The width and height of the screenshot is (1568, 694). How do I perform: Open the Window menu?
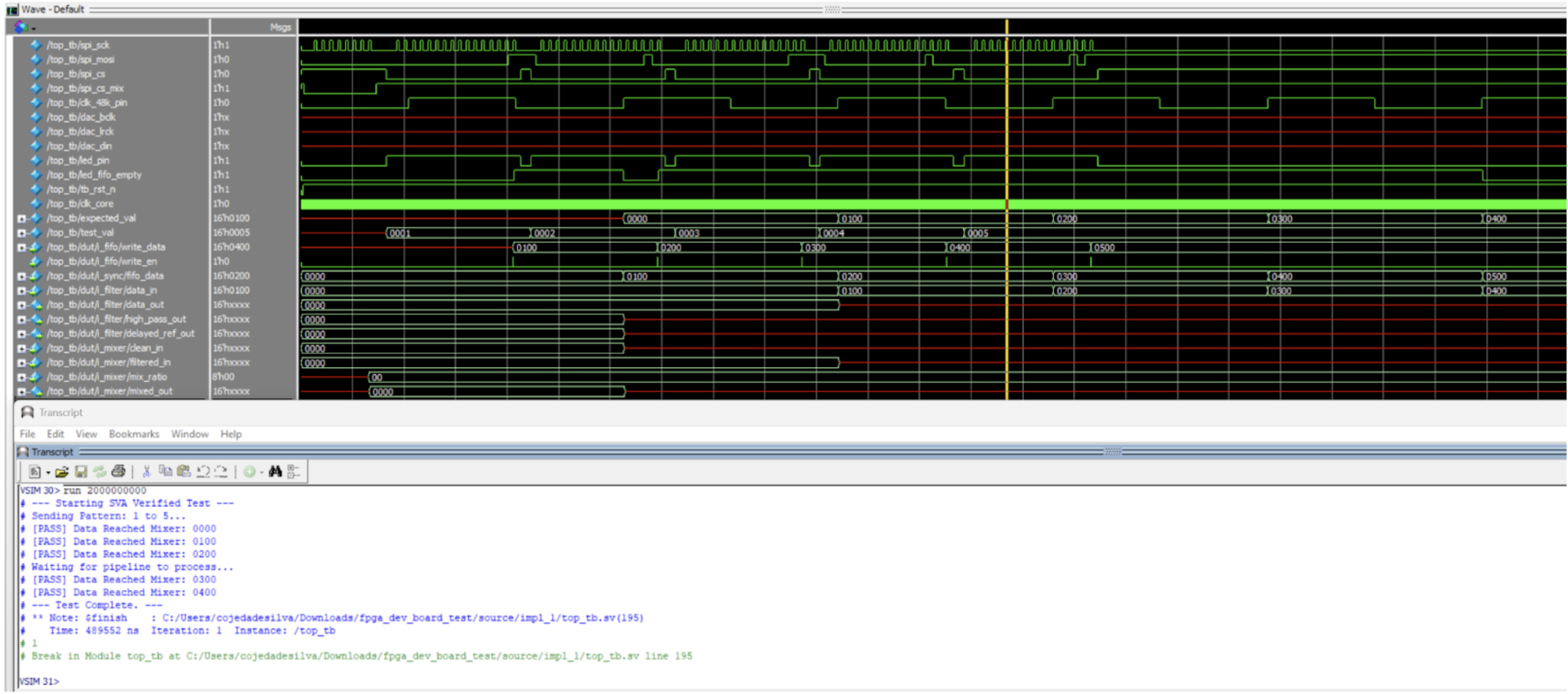[189, 434]
